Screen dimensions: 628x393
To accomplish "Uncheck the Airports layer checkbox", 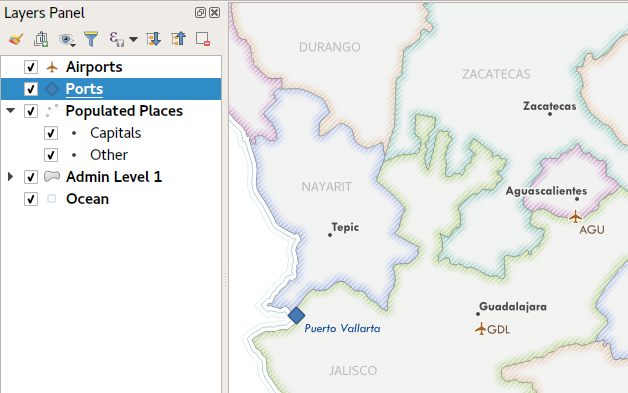I will pos(31,67).
